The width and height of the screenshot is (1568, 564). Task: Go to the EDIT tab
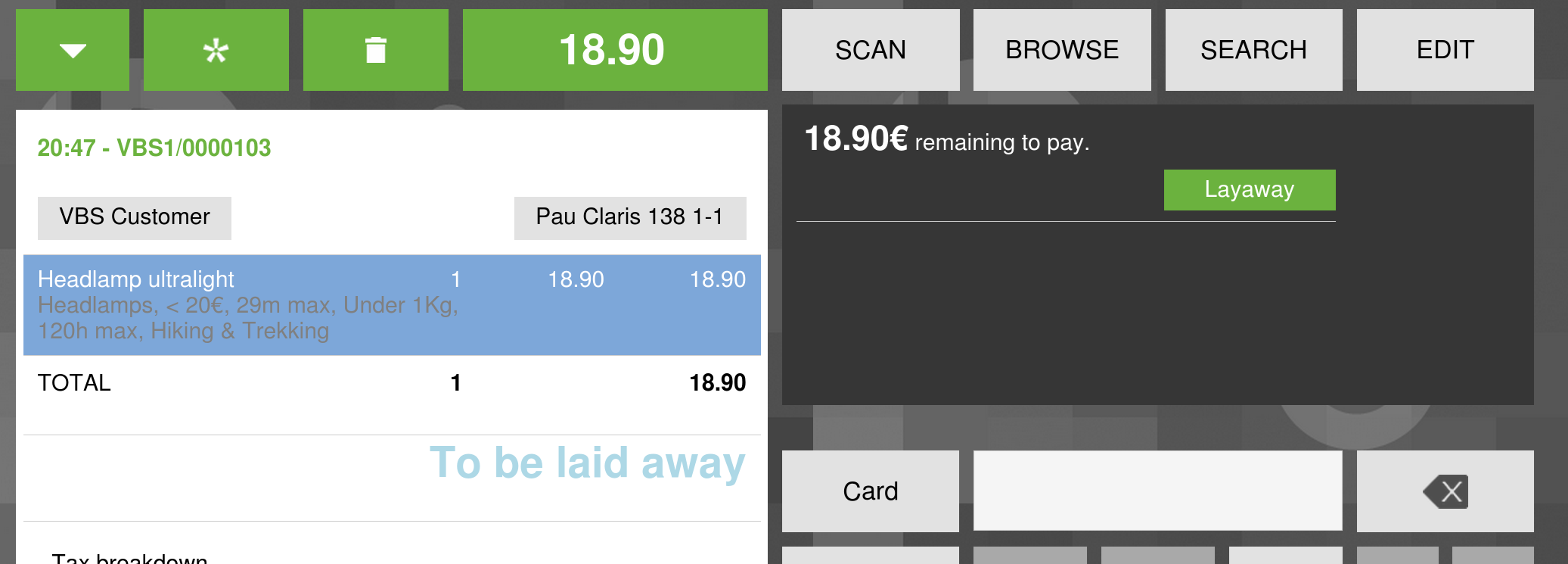click(x=1445, y=50)
